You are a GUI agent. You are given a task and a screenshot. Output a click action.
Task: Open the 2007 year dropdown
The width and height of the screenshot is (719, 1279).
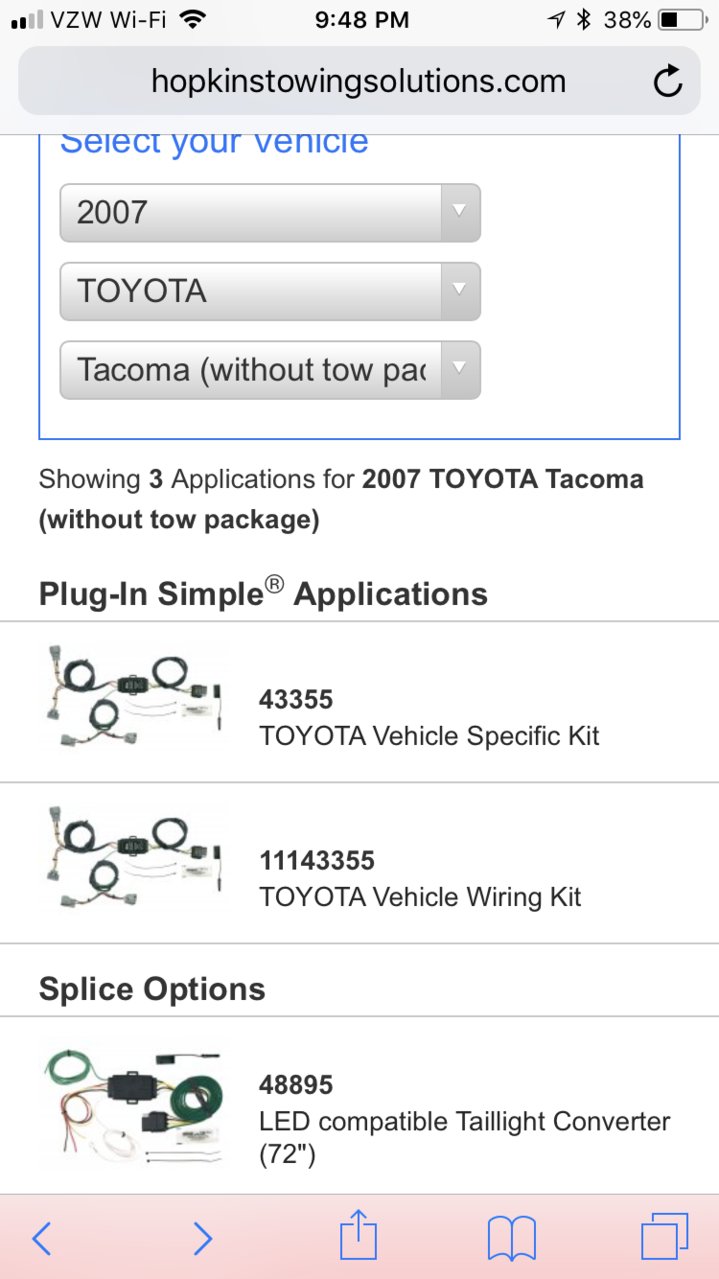(270, 212)
